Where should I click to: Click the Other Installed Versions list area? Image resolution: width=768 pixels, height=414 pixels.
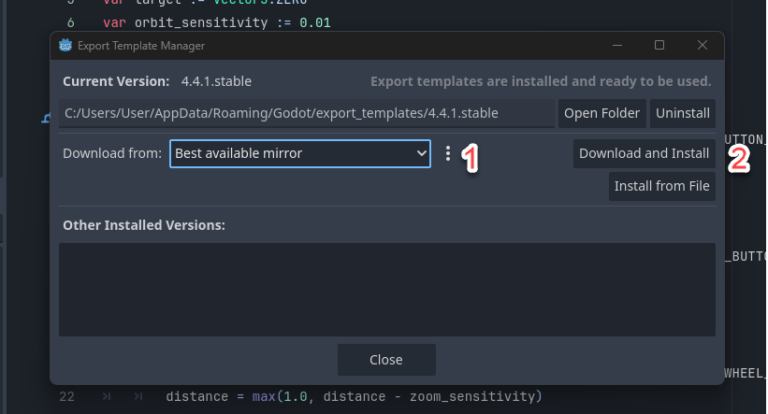point(387,290)
